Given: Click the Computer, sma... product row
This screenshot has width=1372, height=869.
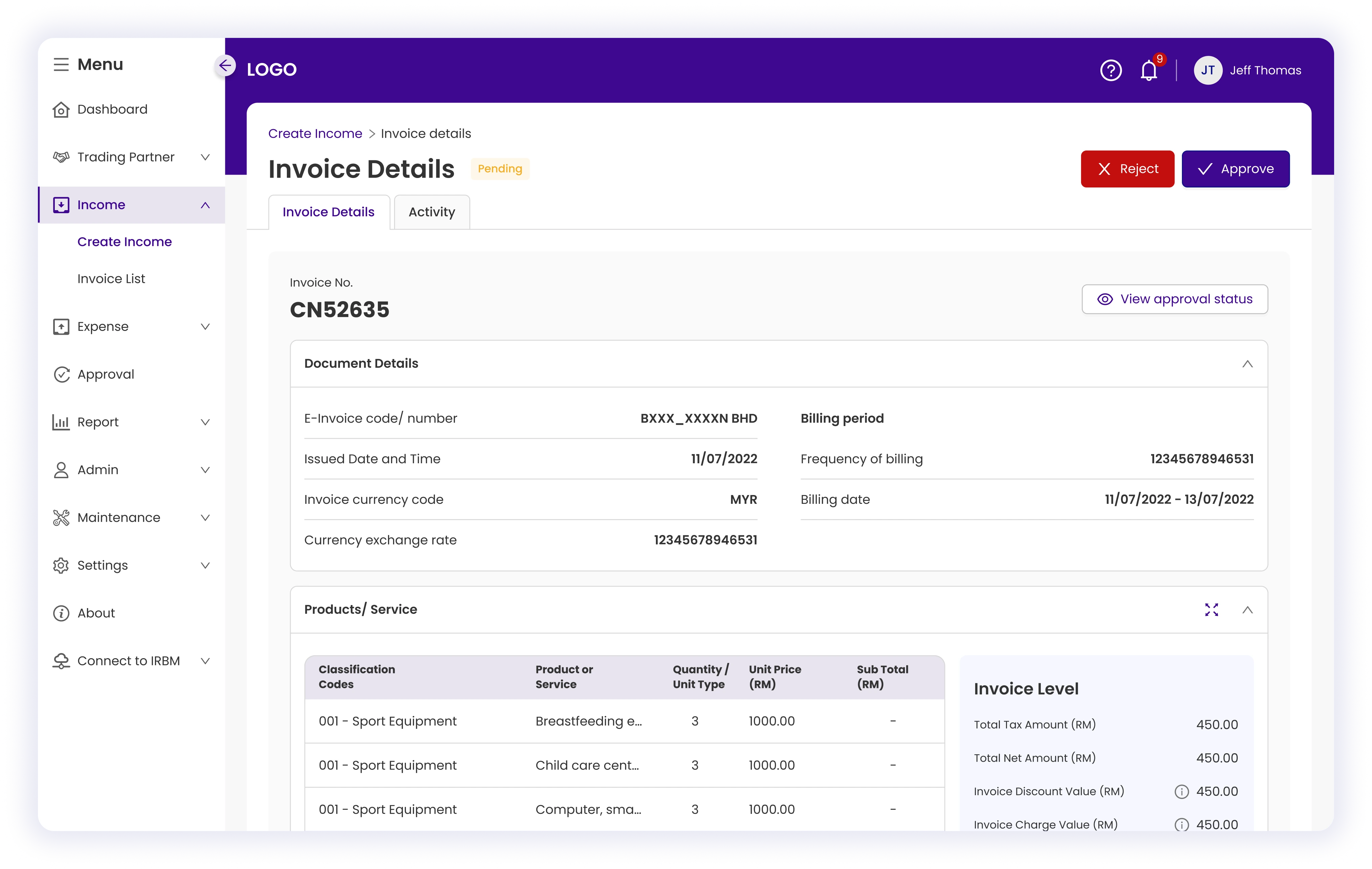Looking at the screenshot, I should [x=624, y=809].
